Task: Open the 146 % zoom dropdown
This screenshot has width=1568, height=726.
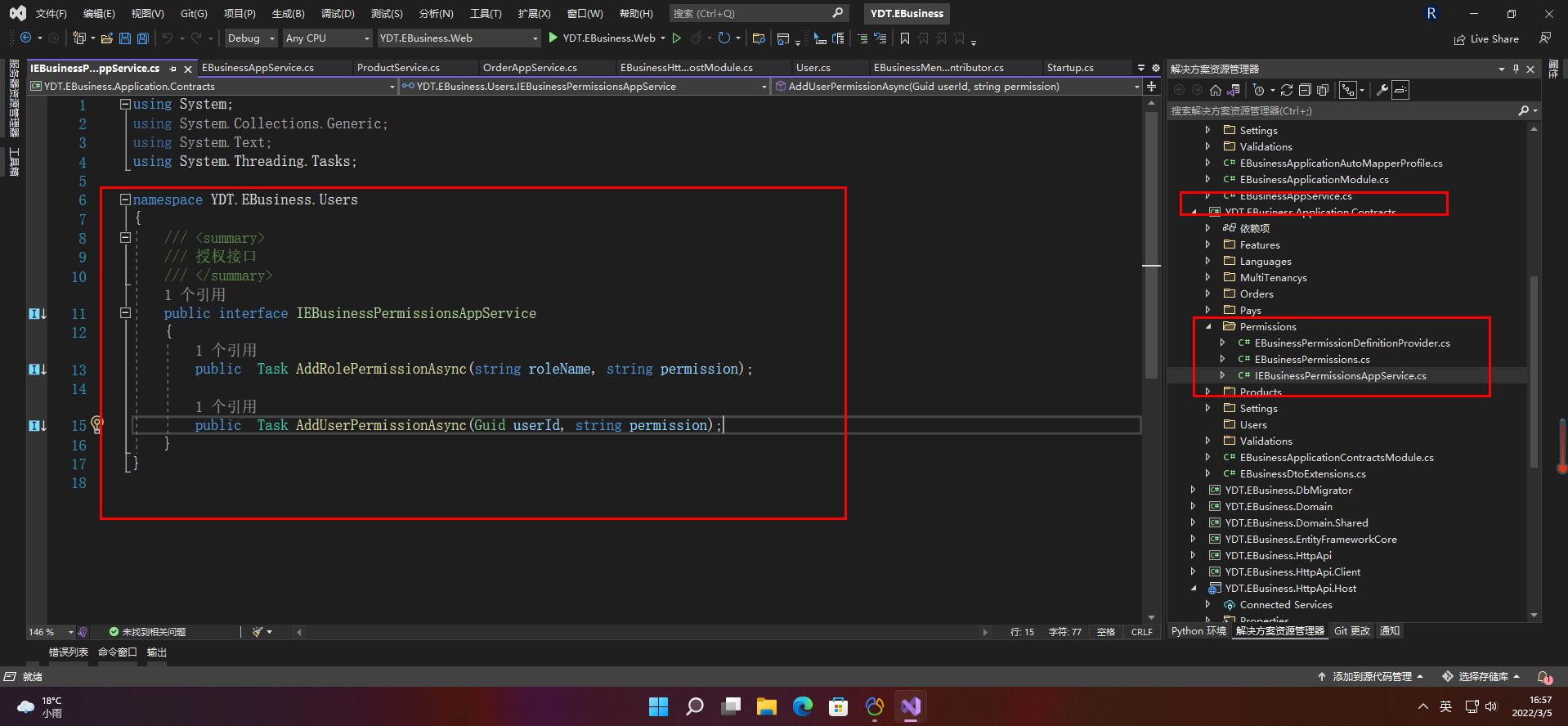Action: [51, 632]
